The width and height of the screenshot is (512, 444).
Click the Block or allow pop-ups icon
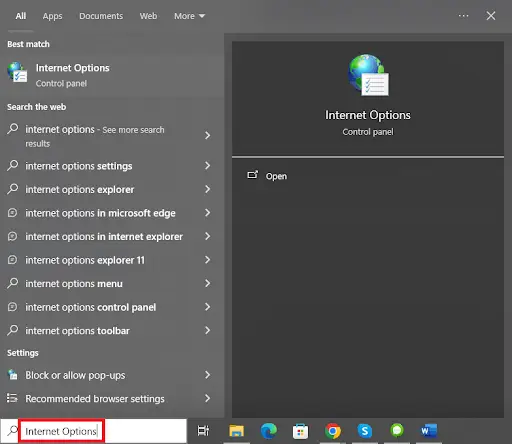13,375
